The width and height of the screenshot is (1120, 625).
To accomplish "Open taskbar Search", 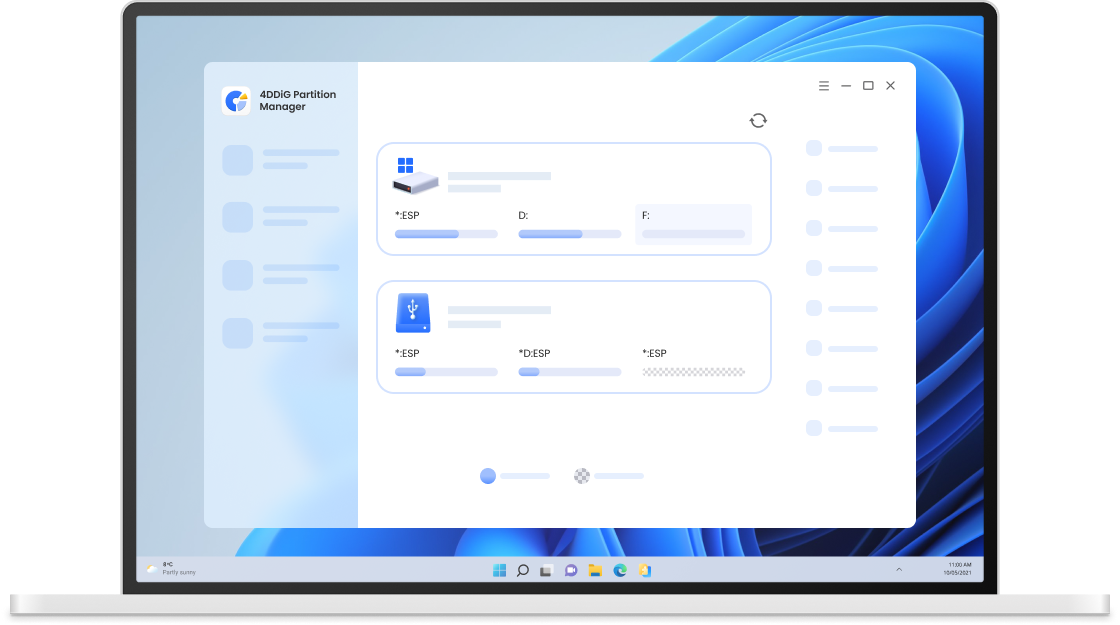I will (x=523, y=570).
